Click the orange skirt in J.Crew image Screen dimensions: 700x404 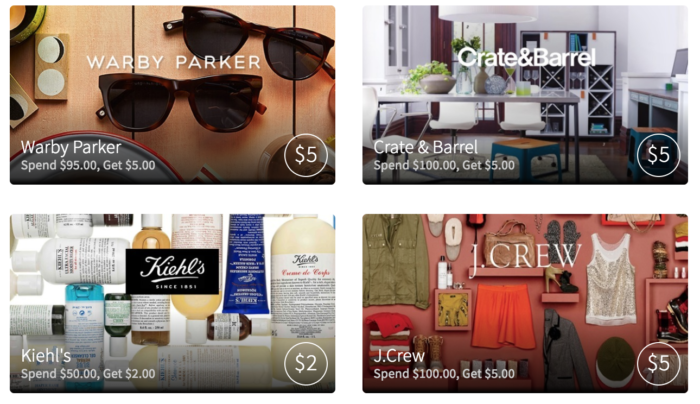click(503, 317)
